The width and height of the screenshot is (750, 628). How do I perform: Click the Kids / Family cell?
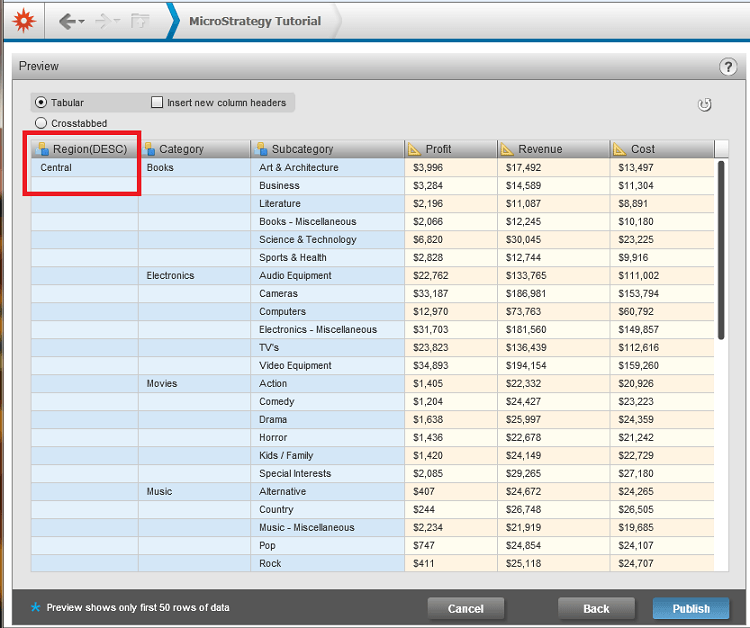pyautogui.click(x=327, y=455)
